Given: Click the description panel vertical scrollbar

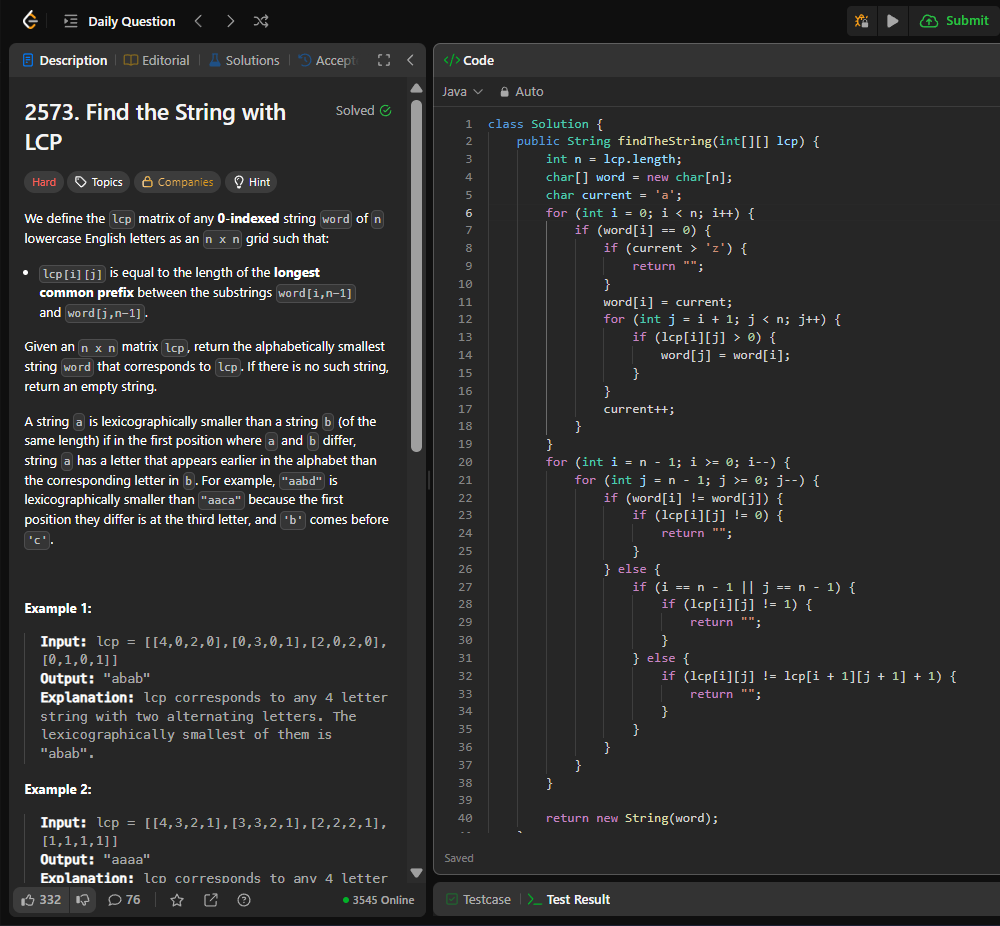Looking at the screenshot, I should pyautogui.click(x=416, y=275).
